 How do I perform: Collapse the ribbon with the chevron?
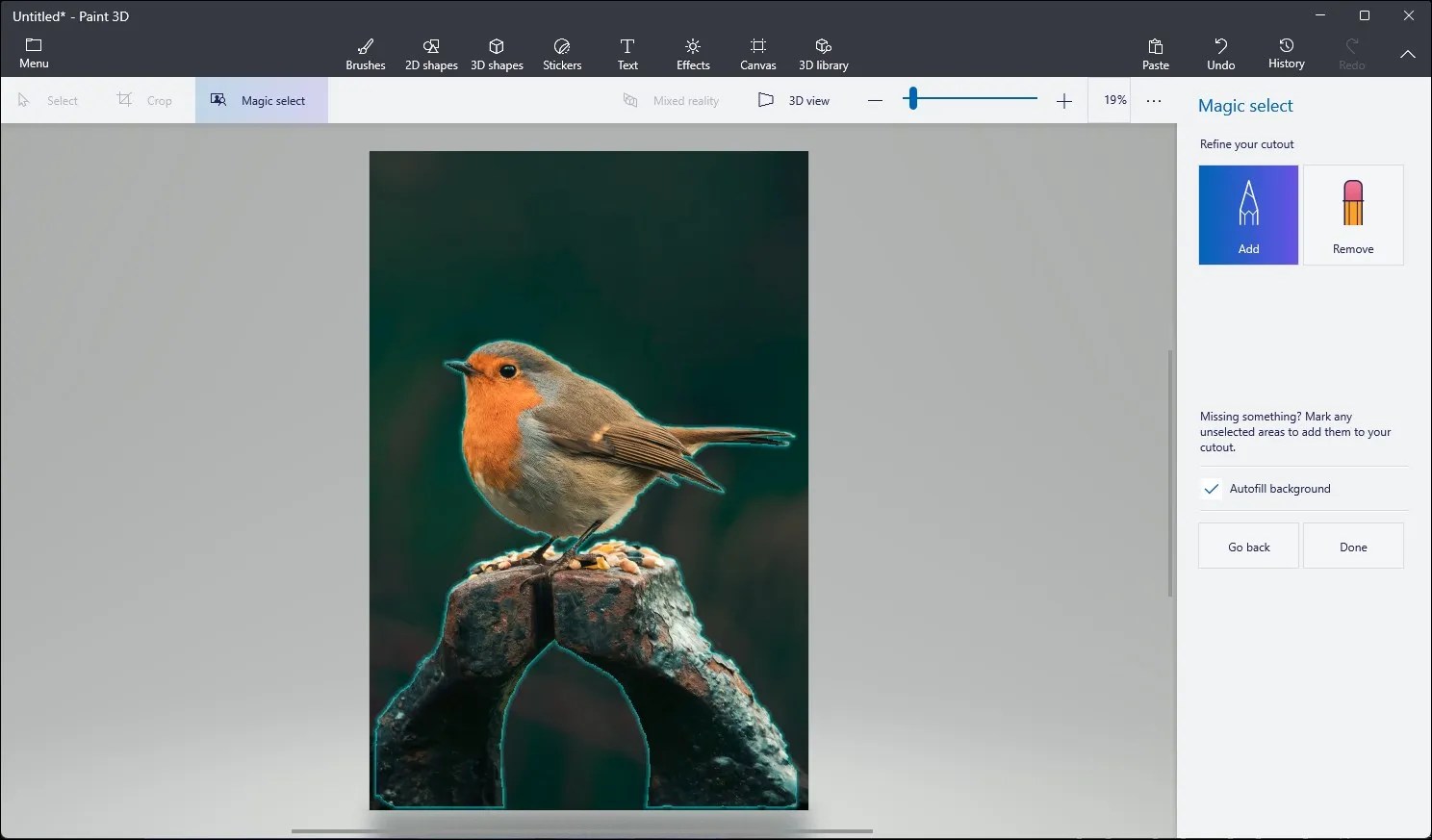coord(1408,55)
